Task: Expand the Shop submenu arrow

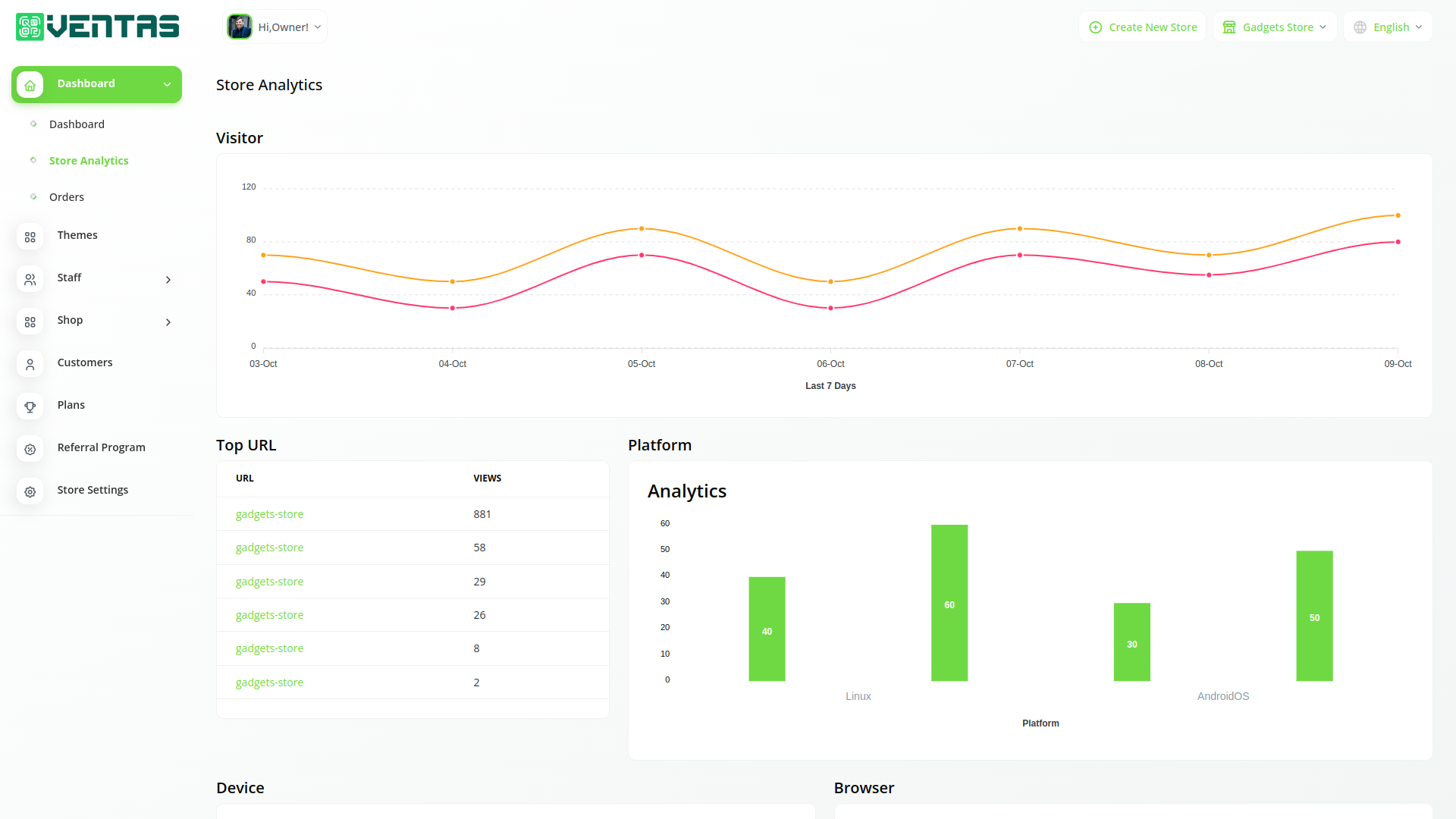Action: pos(168,322)
